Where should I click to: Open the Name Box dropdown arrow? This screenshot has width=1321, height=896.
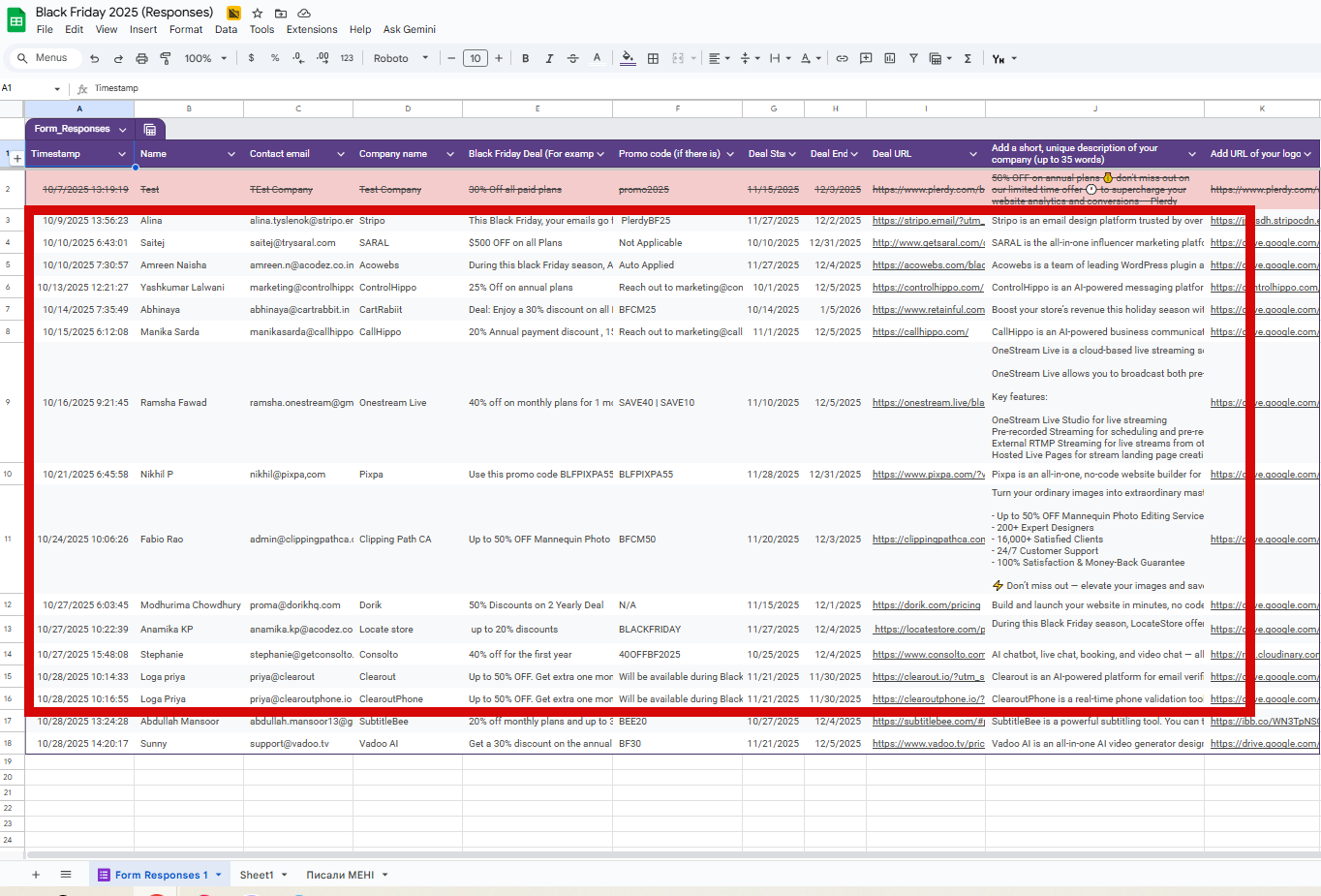coord(57,88)
